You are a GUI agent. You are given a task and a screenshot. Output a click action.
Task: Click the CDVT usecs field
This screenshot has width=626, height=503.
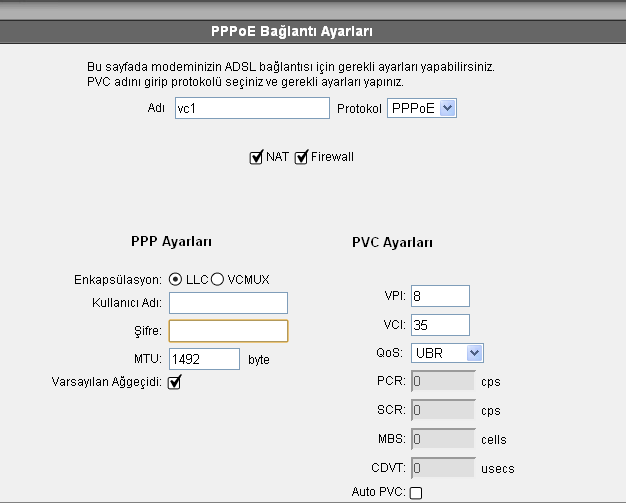(x=442, y=467)
